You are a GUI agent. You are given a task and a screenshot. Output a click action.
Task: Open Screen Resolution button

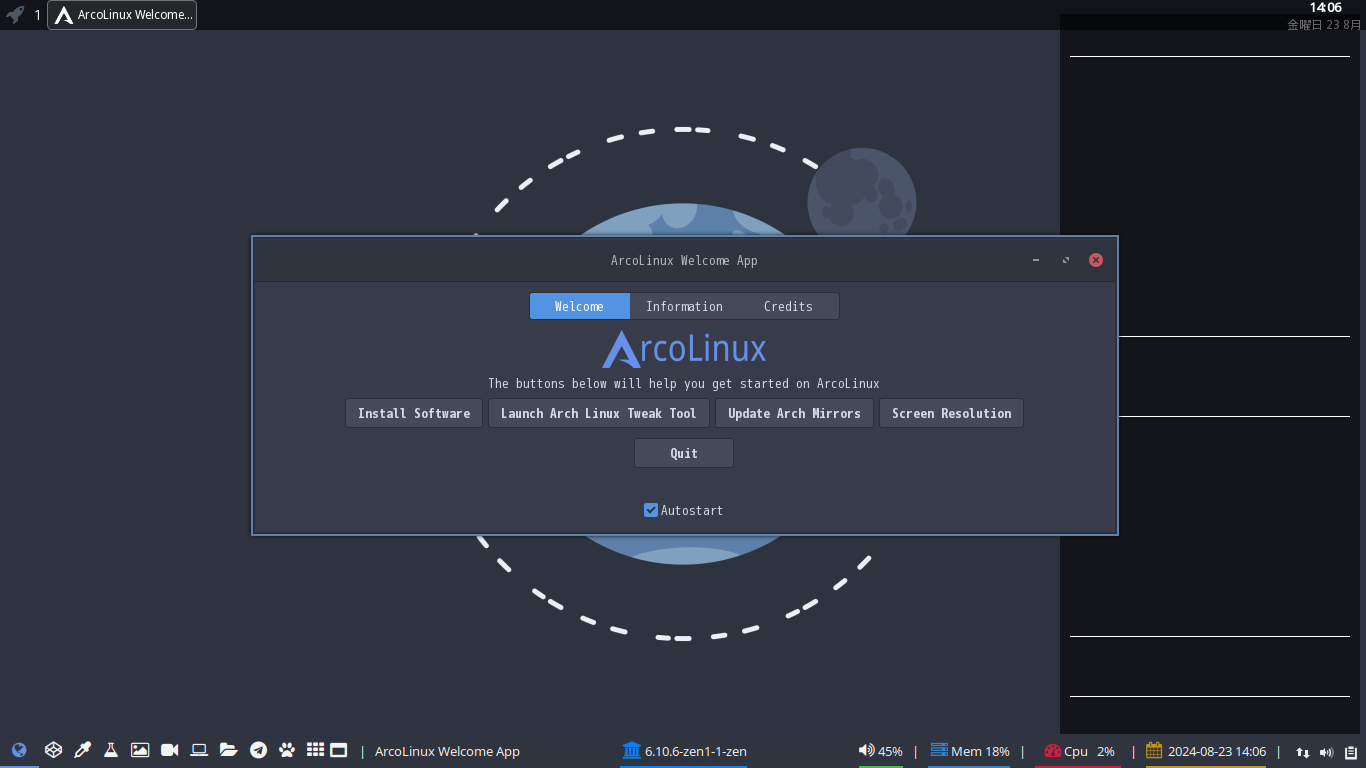click(x=951, y=413)
